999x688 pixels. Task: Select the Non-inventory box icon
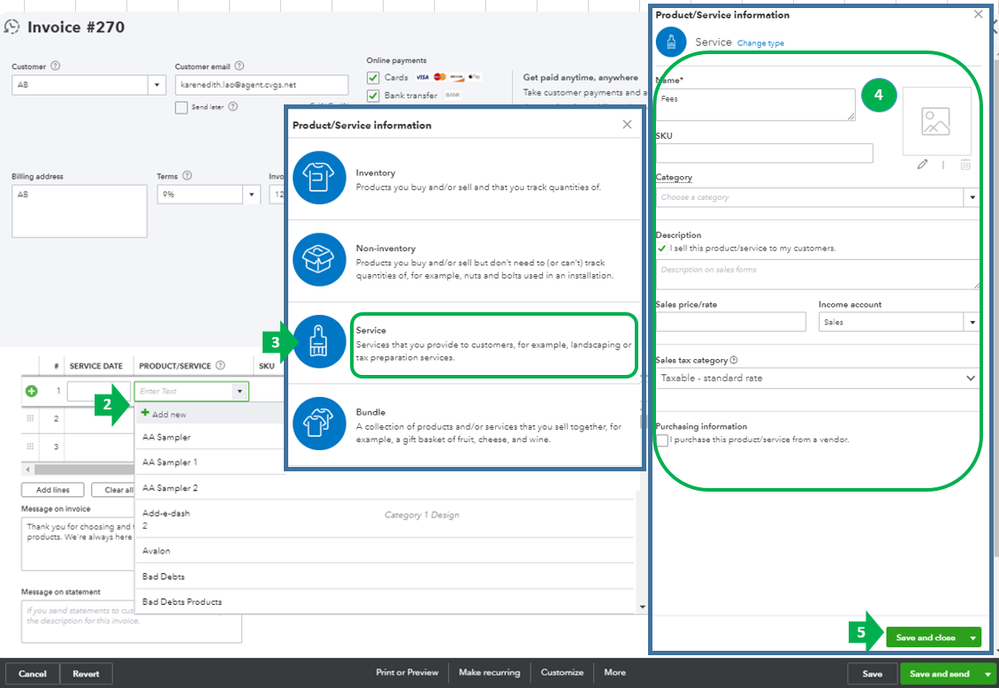point(319,260)
